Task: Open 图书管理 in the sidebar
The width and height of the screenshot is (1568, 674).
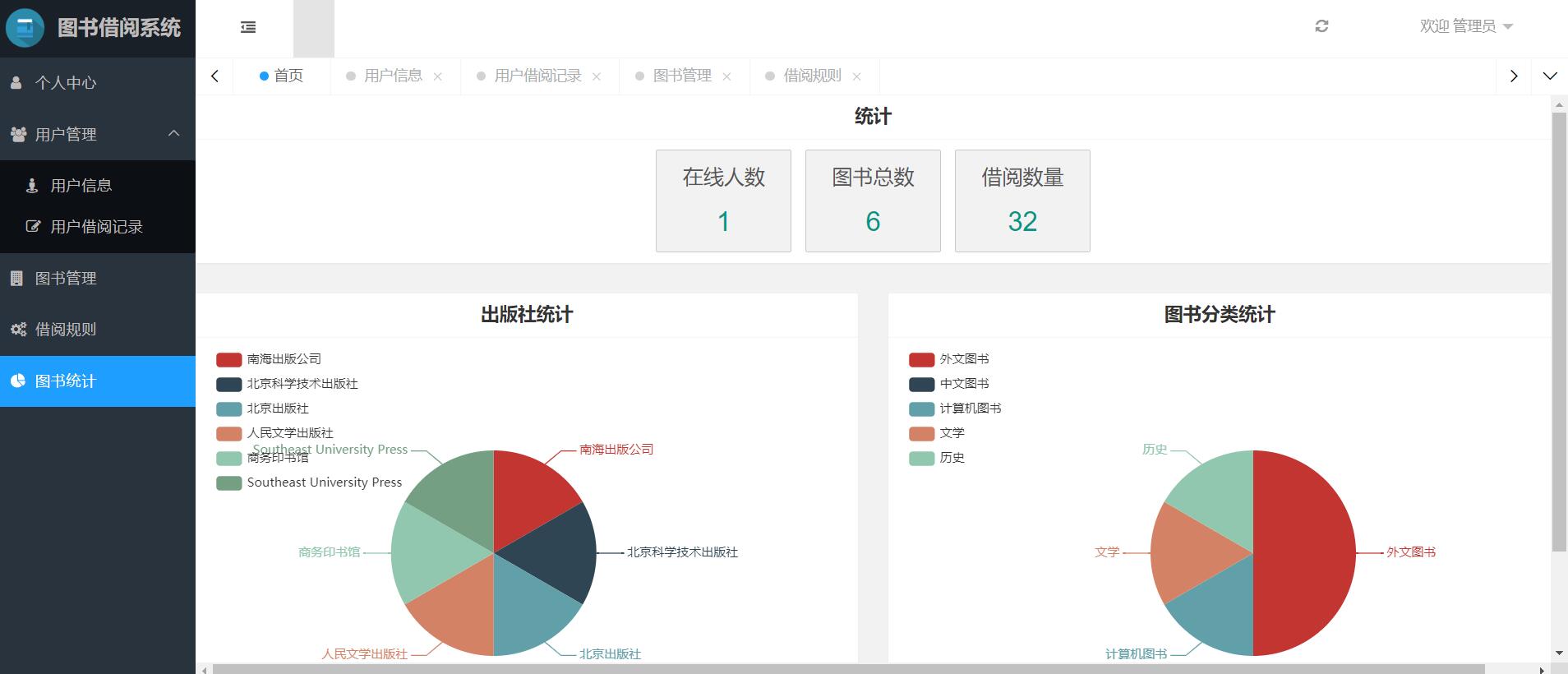Action: pos(98,278)
